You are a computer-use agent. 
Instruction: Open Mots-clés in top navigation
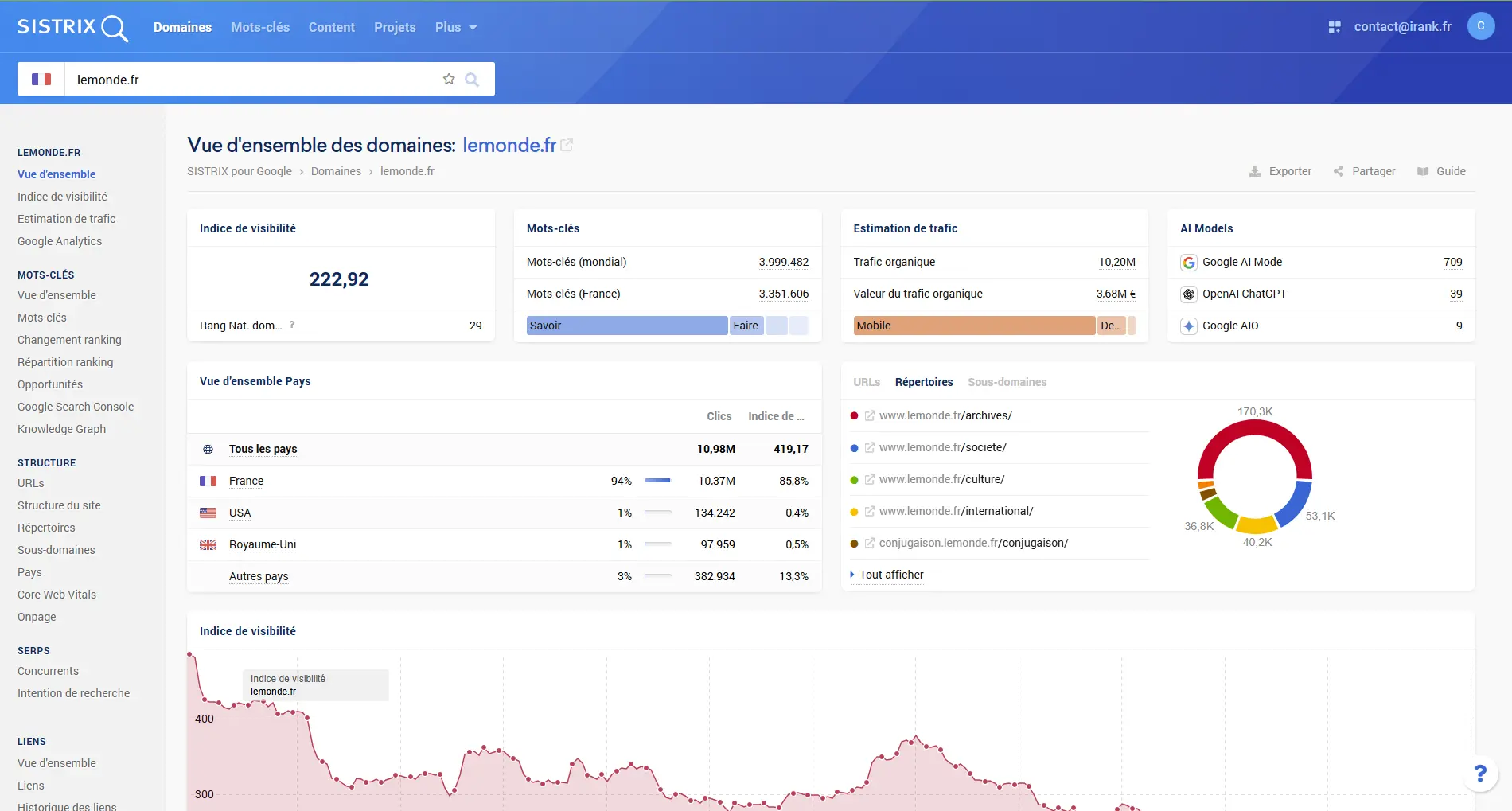260,27
